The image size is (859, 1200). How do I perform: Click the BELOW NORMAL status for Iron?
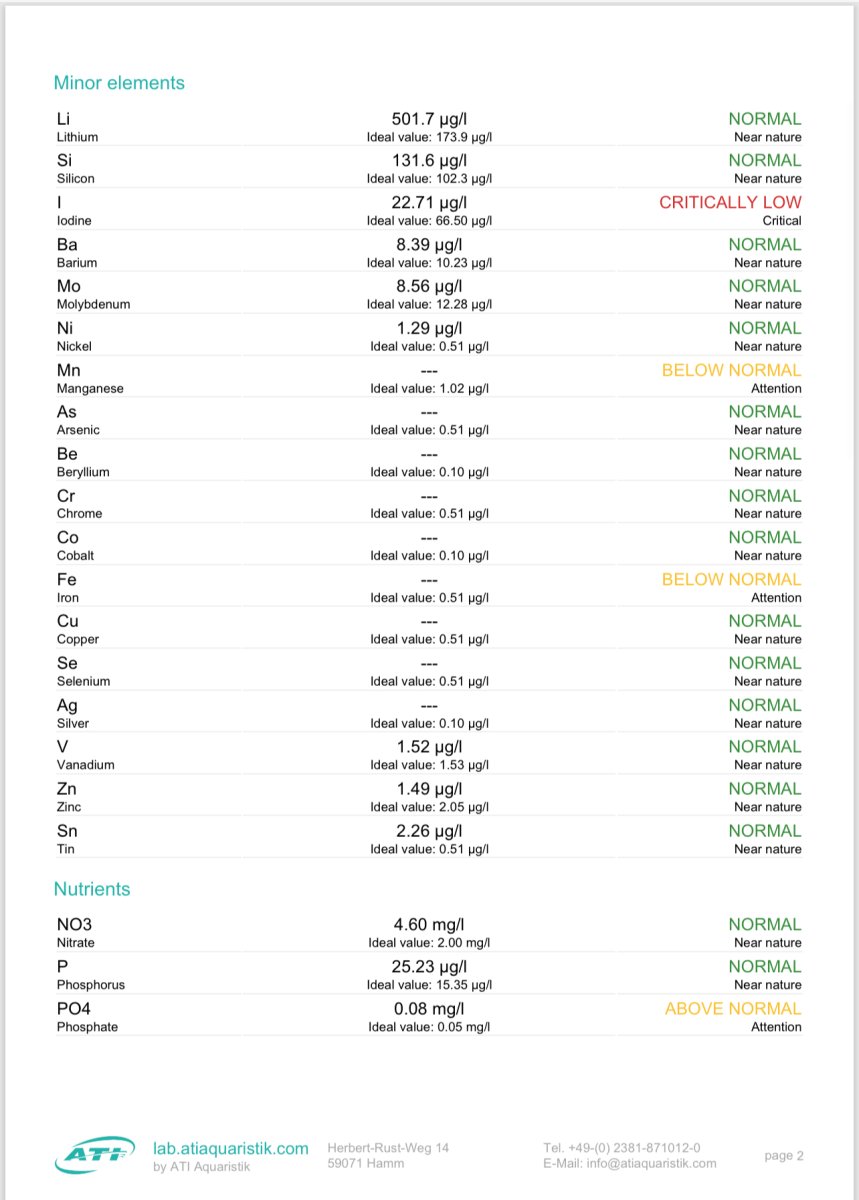731,579
